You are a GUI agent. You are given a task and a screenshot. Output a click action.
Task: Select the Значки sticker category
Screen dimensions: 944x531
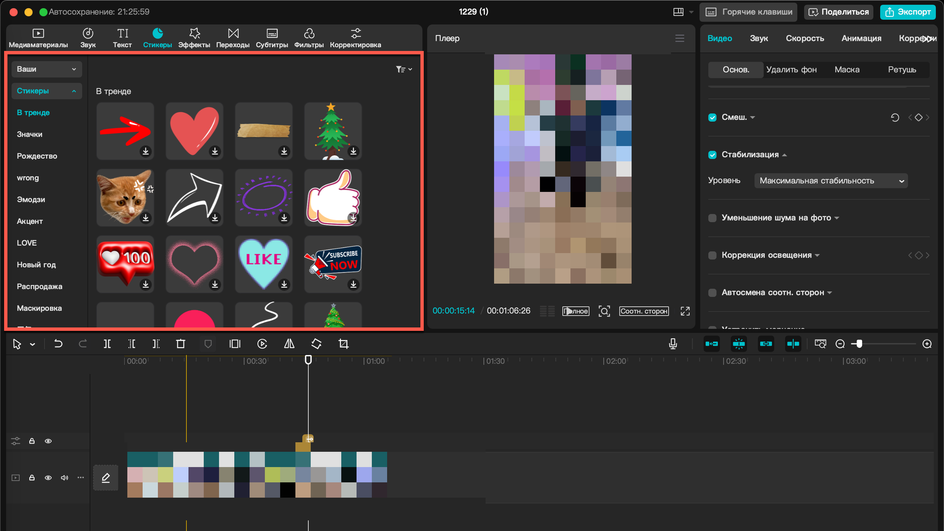30,134
